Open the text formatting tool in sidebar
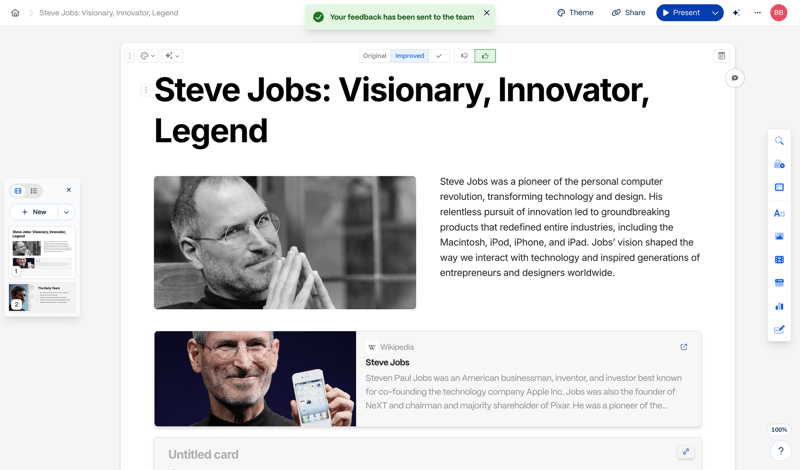 779,213
